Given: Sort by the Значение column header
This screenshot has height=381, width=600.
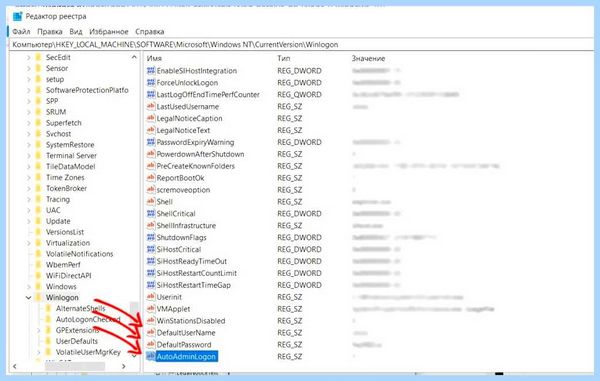Looking at the screenshot, I should (368, 59).
